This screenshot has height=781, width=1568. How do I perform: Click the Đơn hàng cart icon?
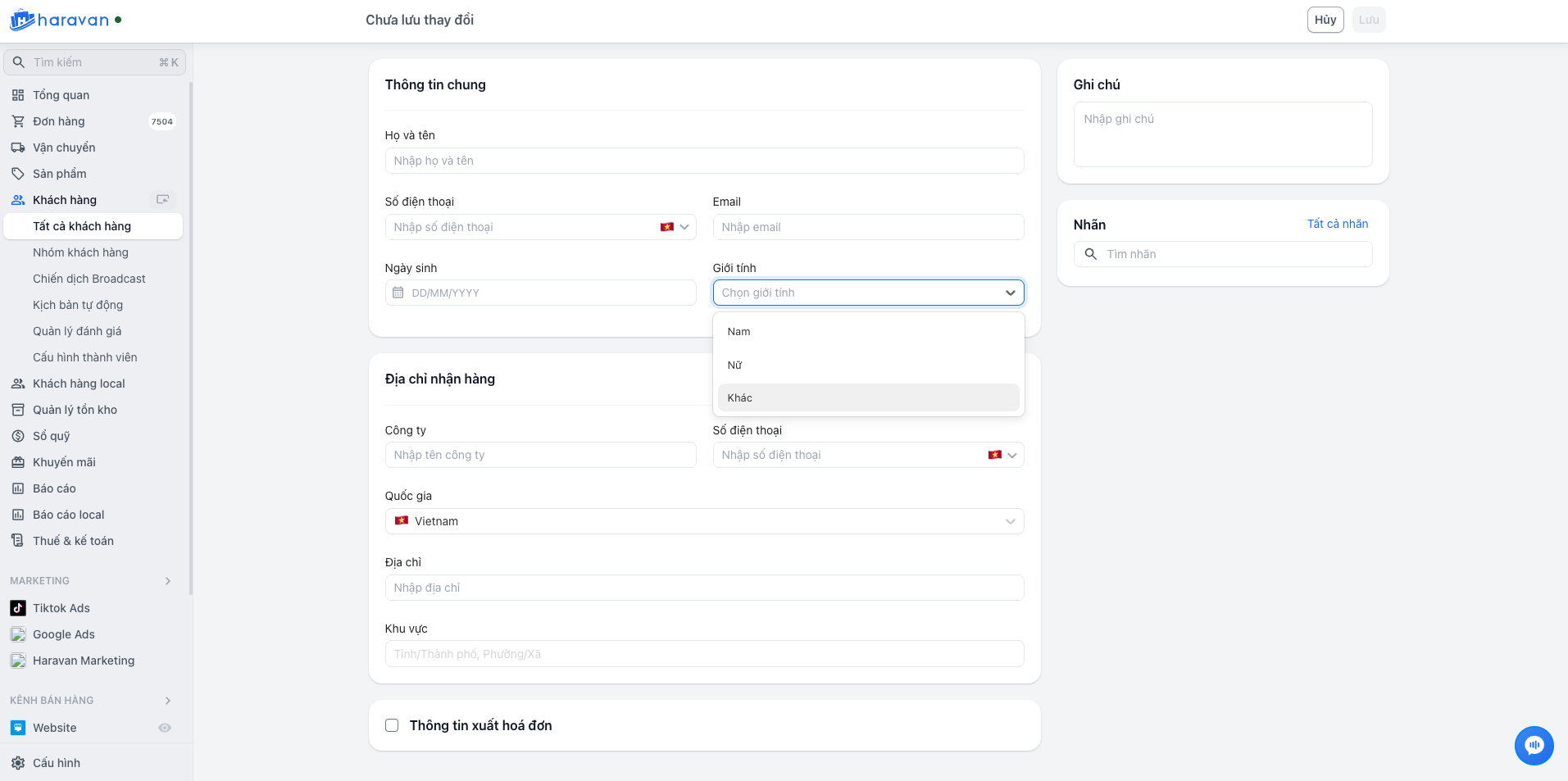(x=18, y=121)
